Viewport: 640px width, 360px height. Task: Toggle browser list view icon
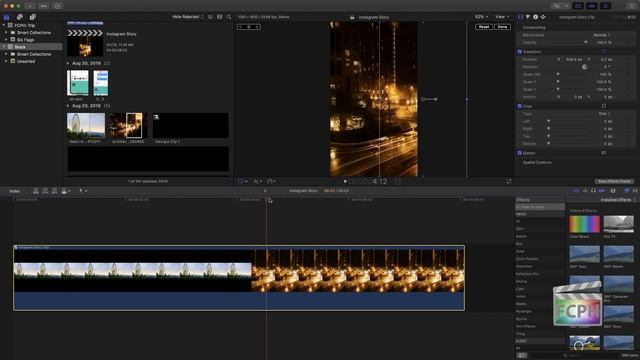coord(210,17)
